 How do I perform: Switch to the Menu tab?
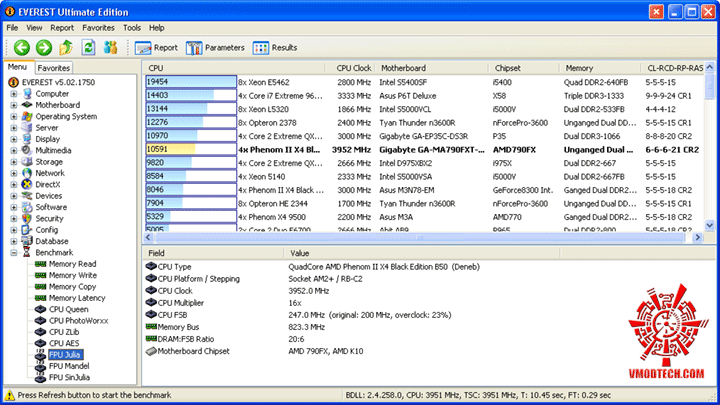(x=17, y=67)
